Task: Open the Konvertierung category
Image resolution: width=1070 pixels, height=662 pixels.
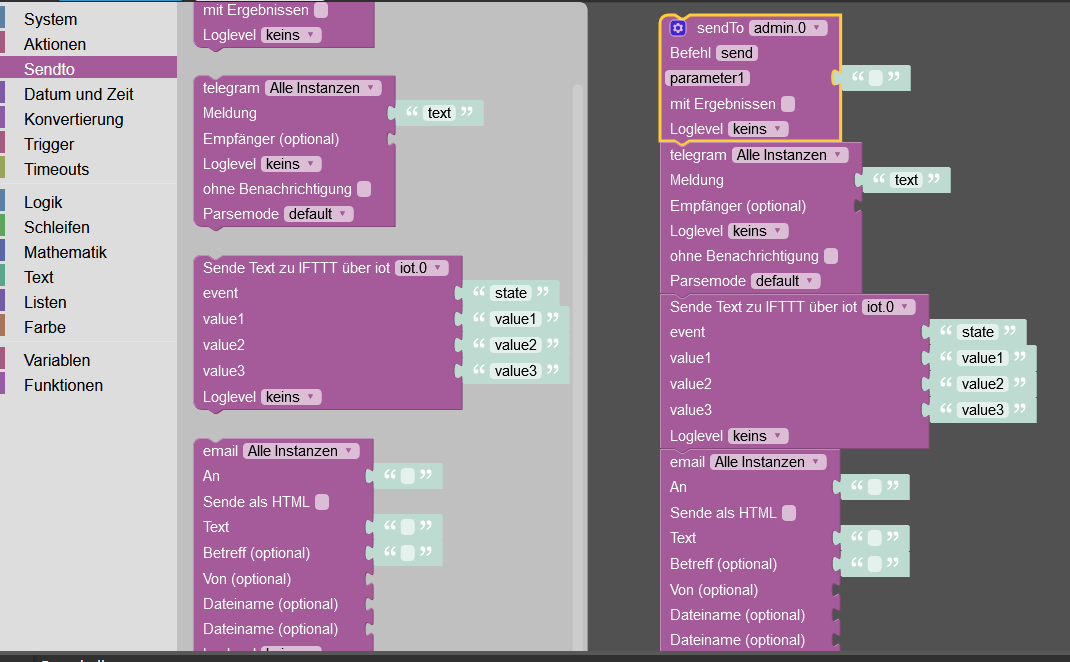Action: coord(74,119)
